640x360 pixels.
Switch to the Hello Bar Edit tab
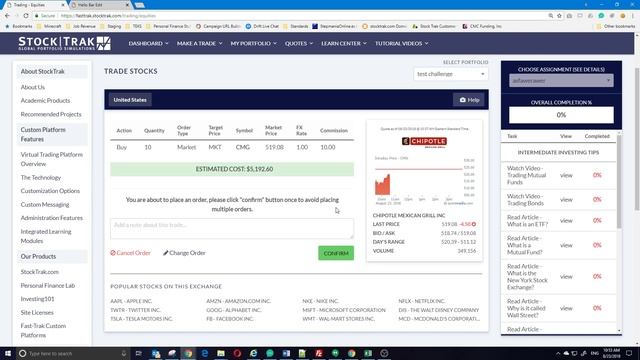[x=99, y=5]
